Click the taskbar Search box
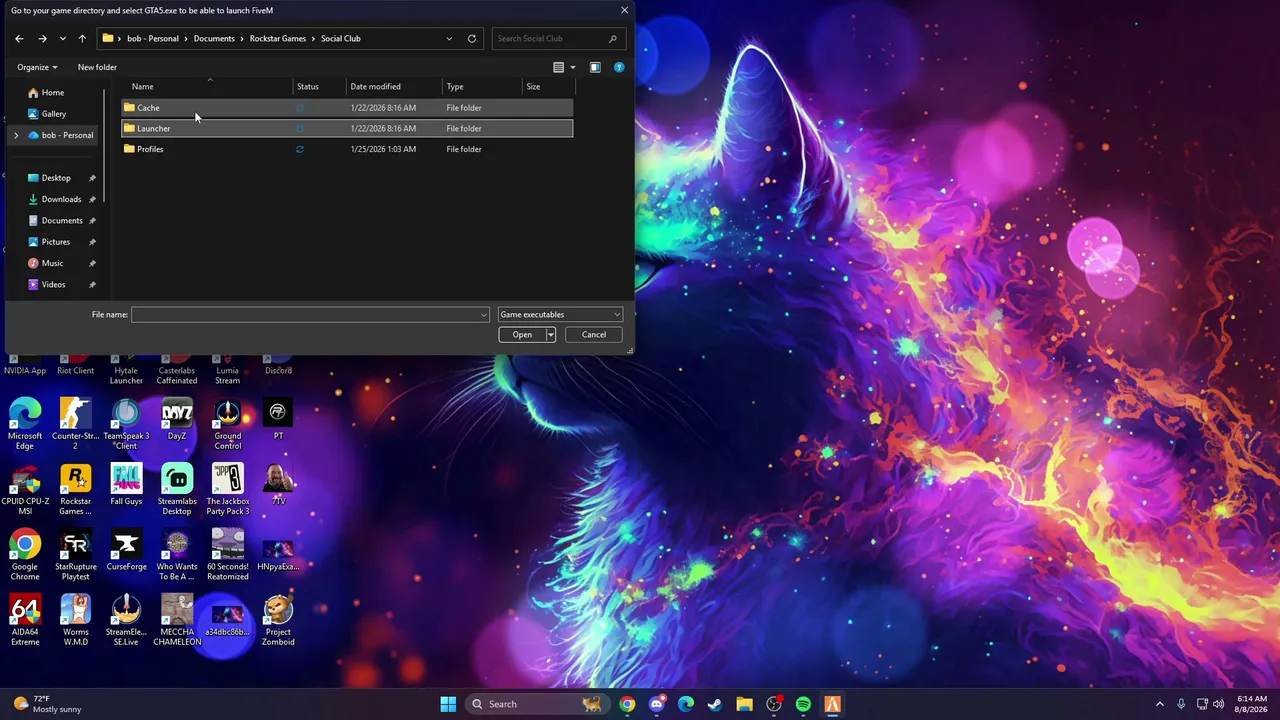This screenshot has height=720, width=1280. pos(537,704)
